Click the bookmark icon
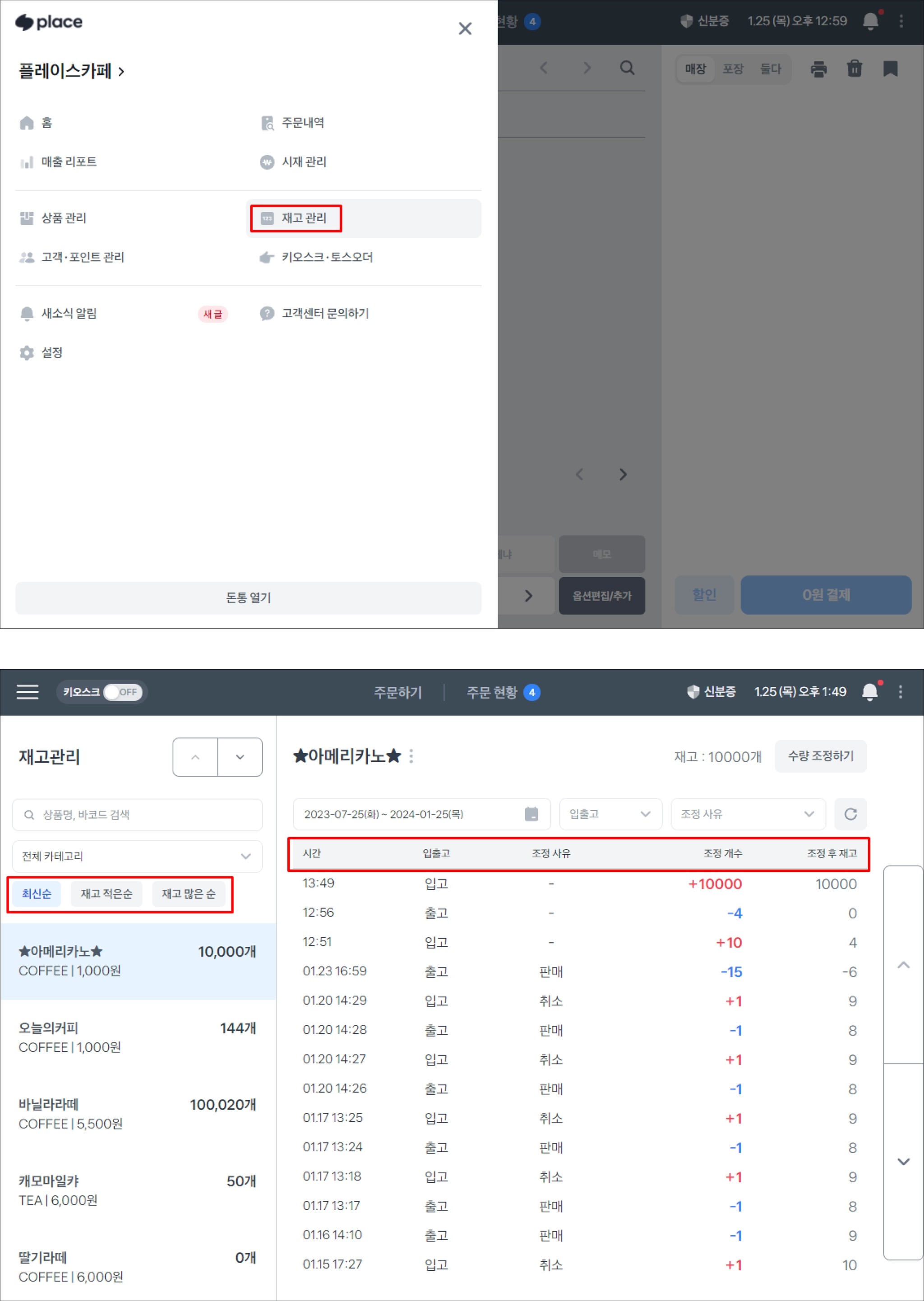The width and height of the screenshot is (924, 1301). tap(890, 69)
